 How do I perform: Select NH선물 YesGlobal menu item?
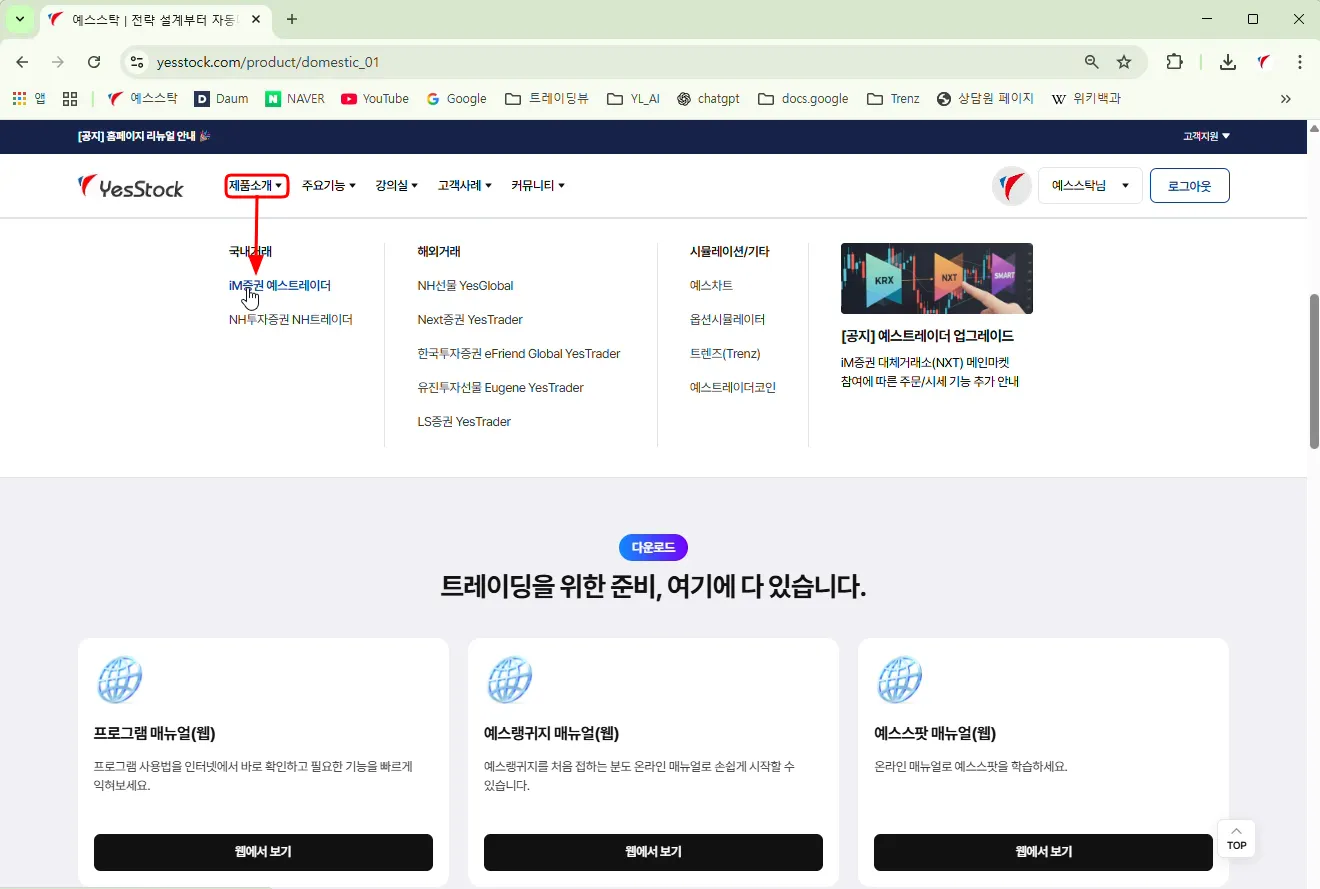(466, 286)
